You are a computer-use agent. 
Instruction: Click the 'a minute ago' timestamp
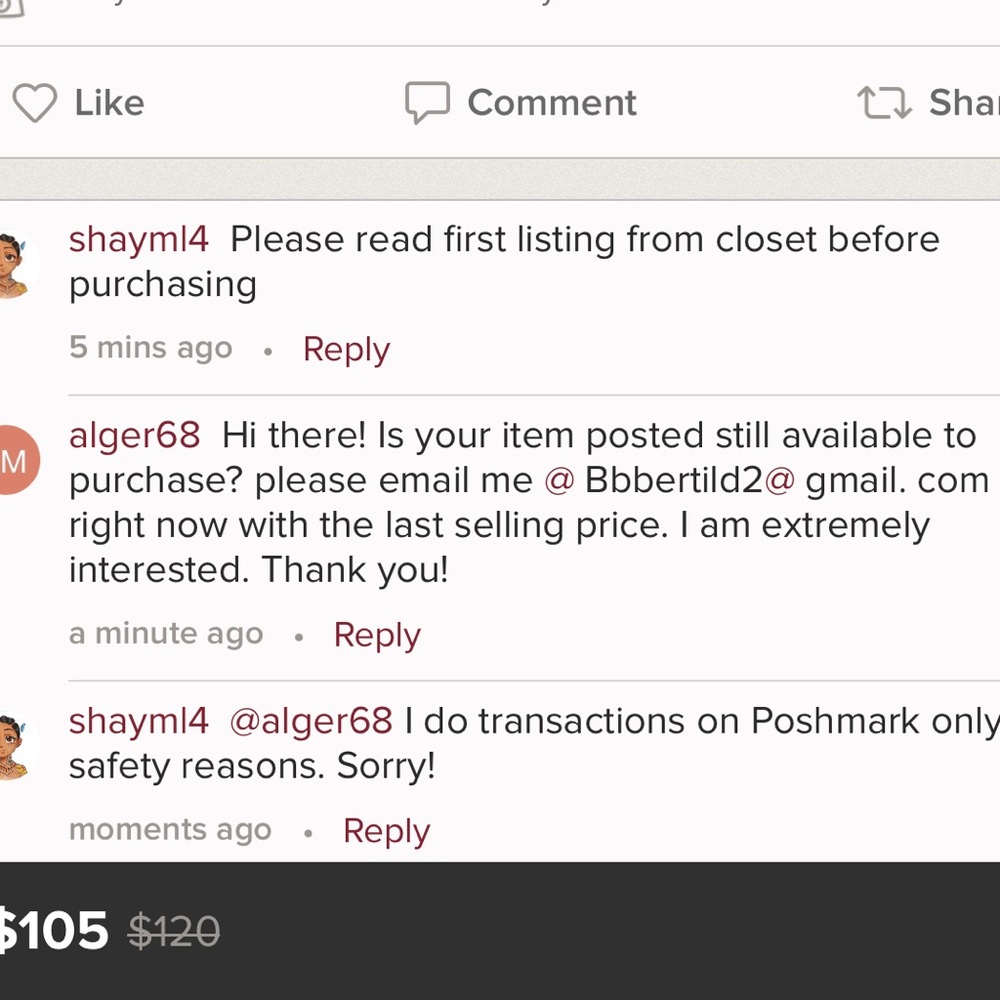165,632
